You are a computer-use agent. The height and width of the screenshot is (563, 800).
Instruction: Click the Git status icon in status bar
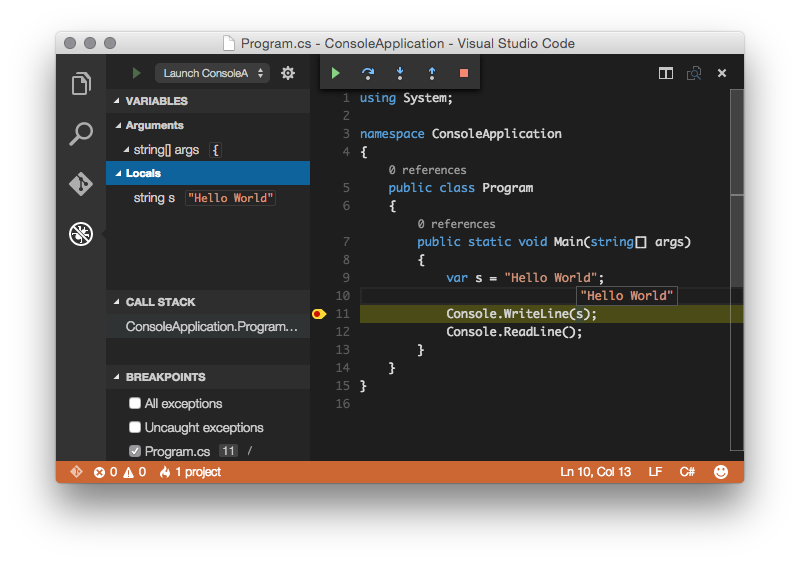point(76,472)
